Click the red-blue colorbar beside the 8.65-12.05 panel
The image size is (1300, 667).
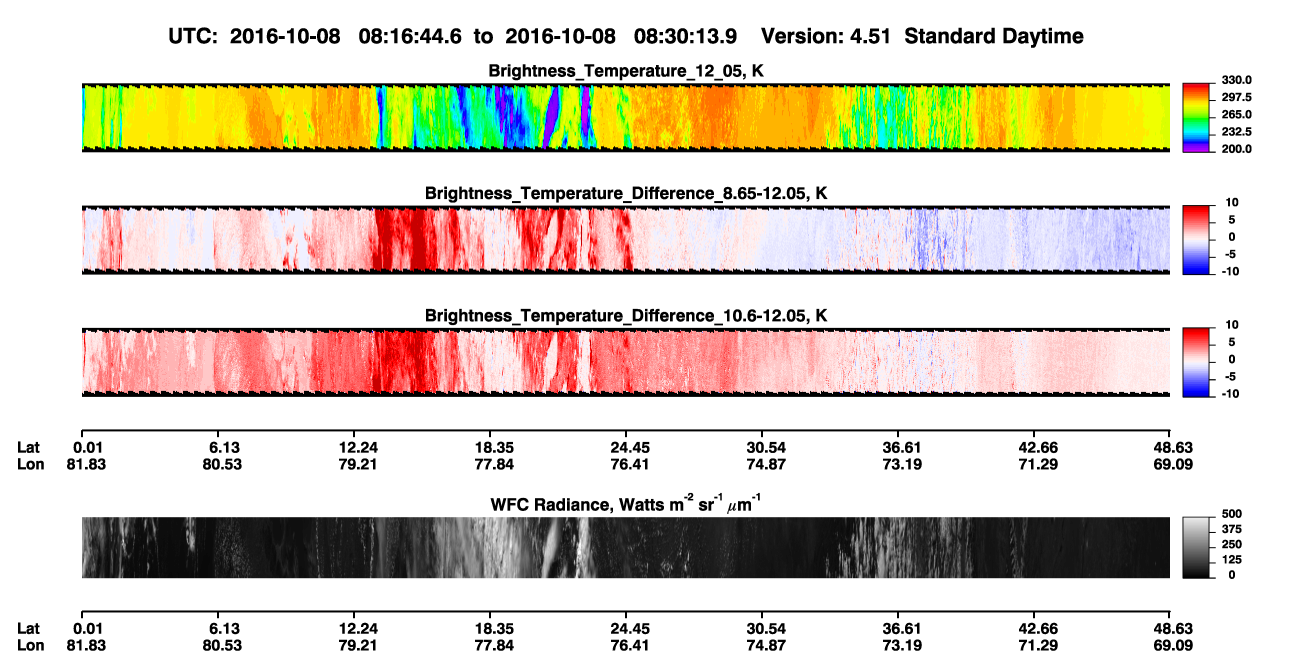coord(1196,239)
